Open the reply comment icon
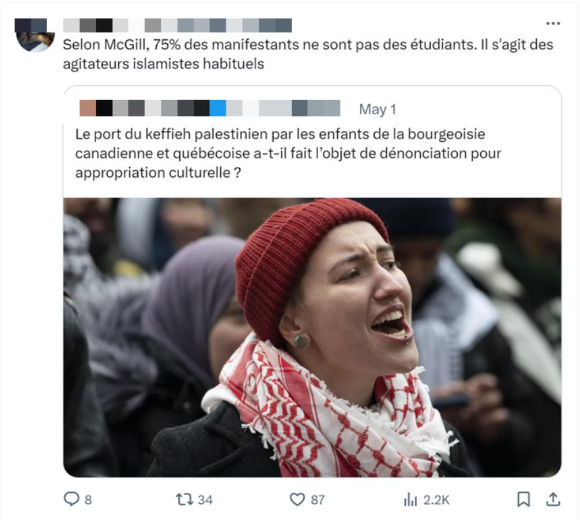This screenshot has height=520, width=580. click(x=71, y=499)
